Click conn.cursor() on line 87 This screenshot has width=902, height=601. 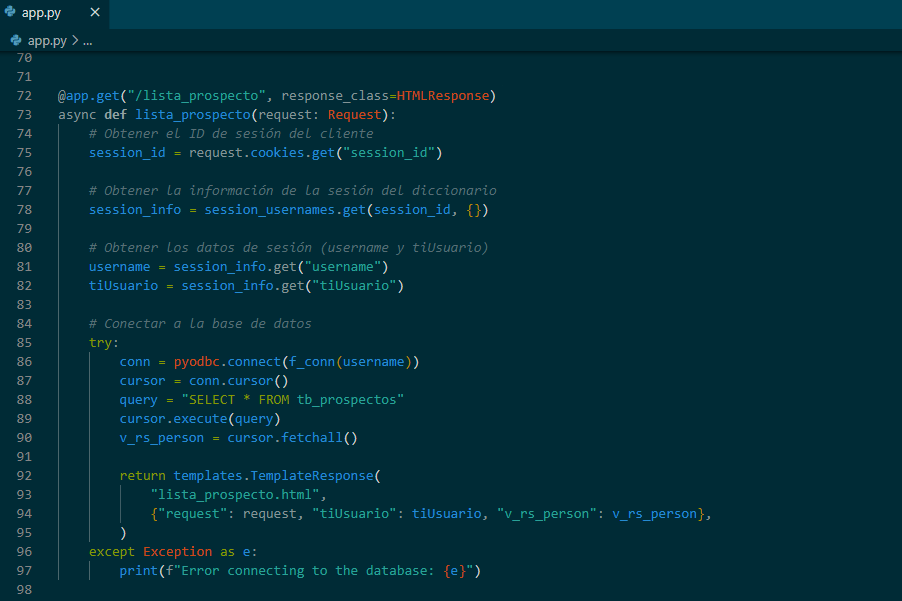click(239, 381)
